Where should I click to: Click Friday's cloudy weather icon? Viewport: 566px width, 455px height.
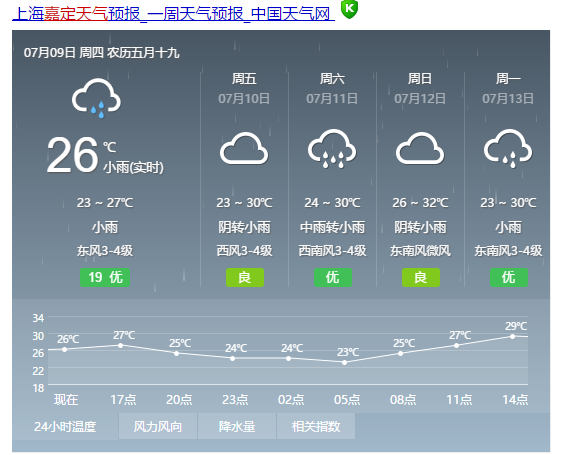244,148
